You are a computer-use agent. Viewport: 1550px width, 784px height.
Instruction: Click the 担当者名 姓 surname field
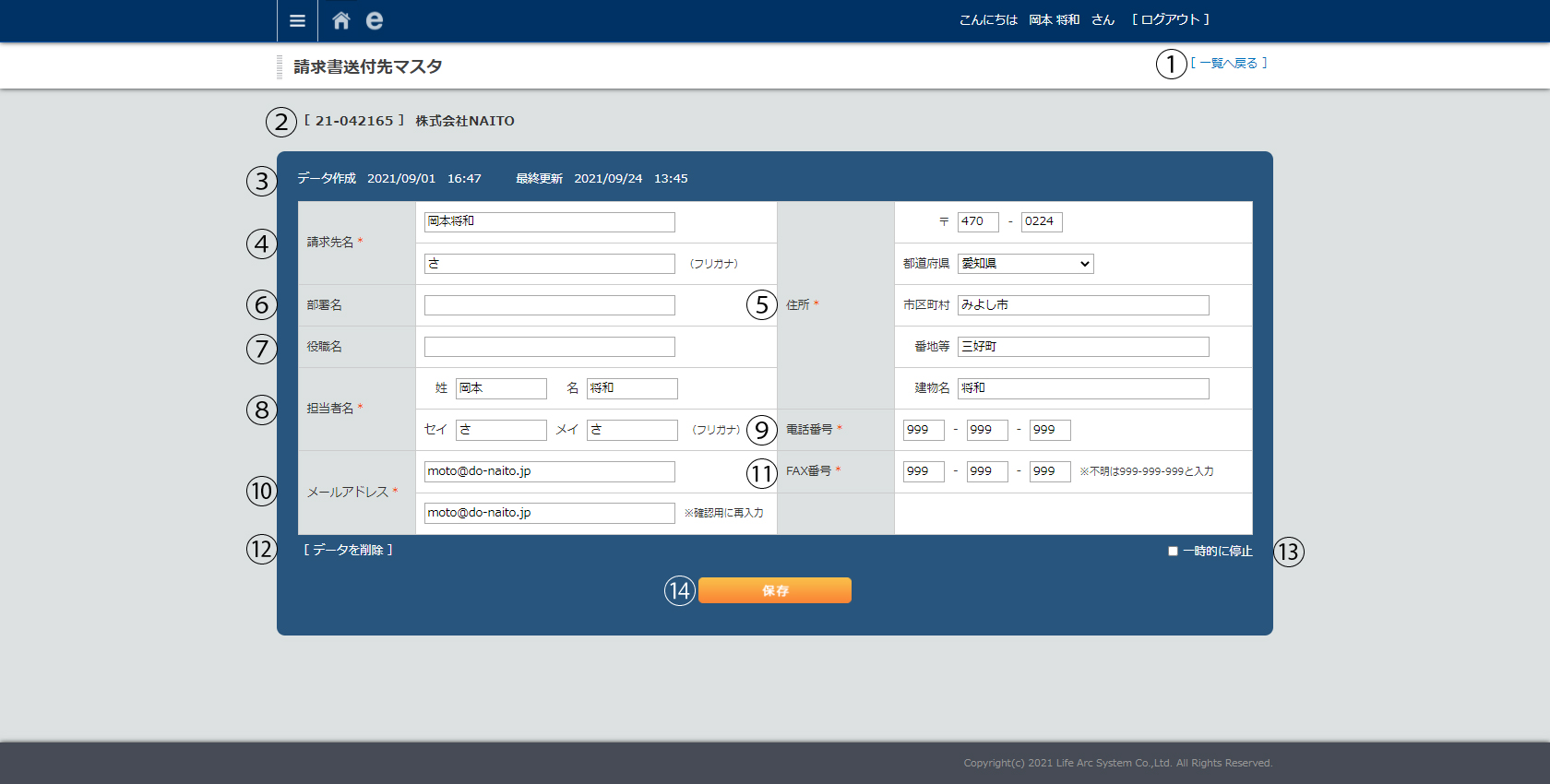point(501,388)
